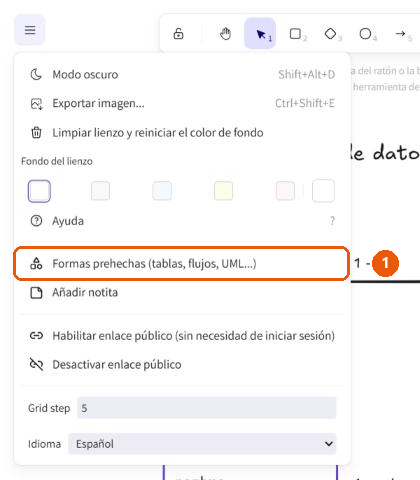The width and height of the screenshot is (420, 480).
Task: Select the Hand pan tool
Action: coord(226,34)
